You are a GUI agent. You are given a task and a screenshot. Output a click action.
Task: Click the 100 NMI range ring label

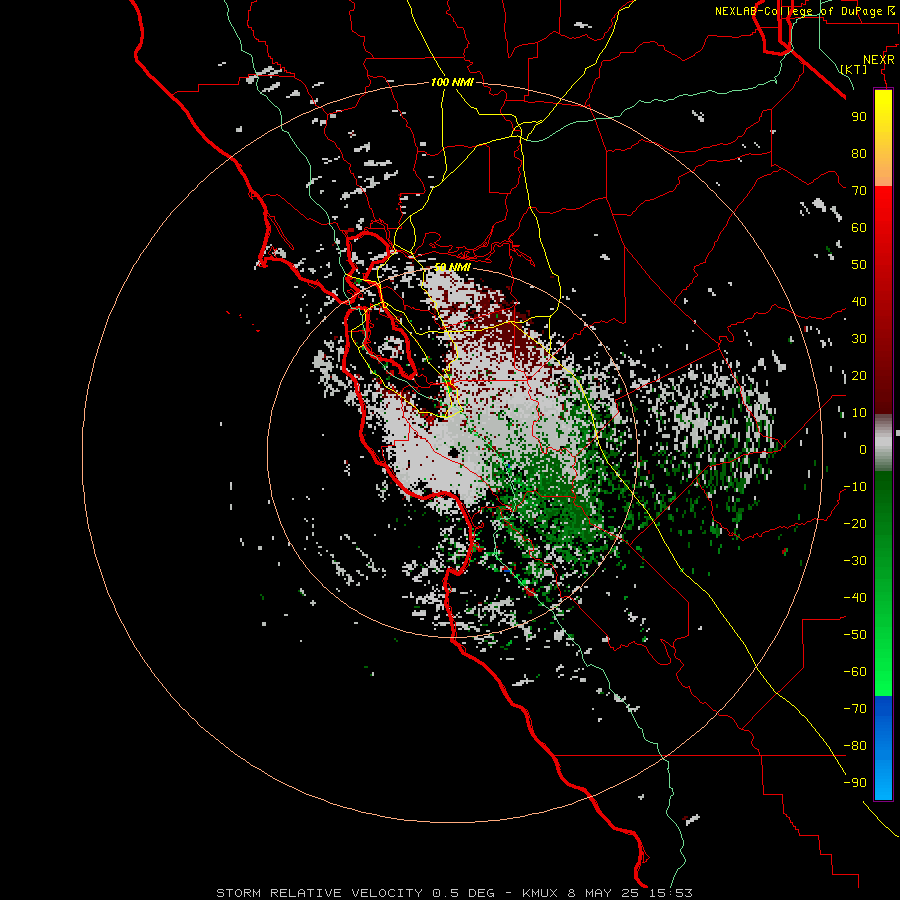coord(452,83)
